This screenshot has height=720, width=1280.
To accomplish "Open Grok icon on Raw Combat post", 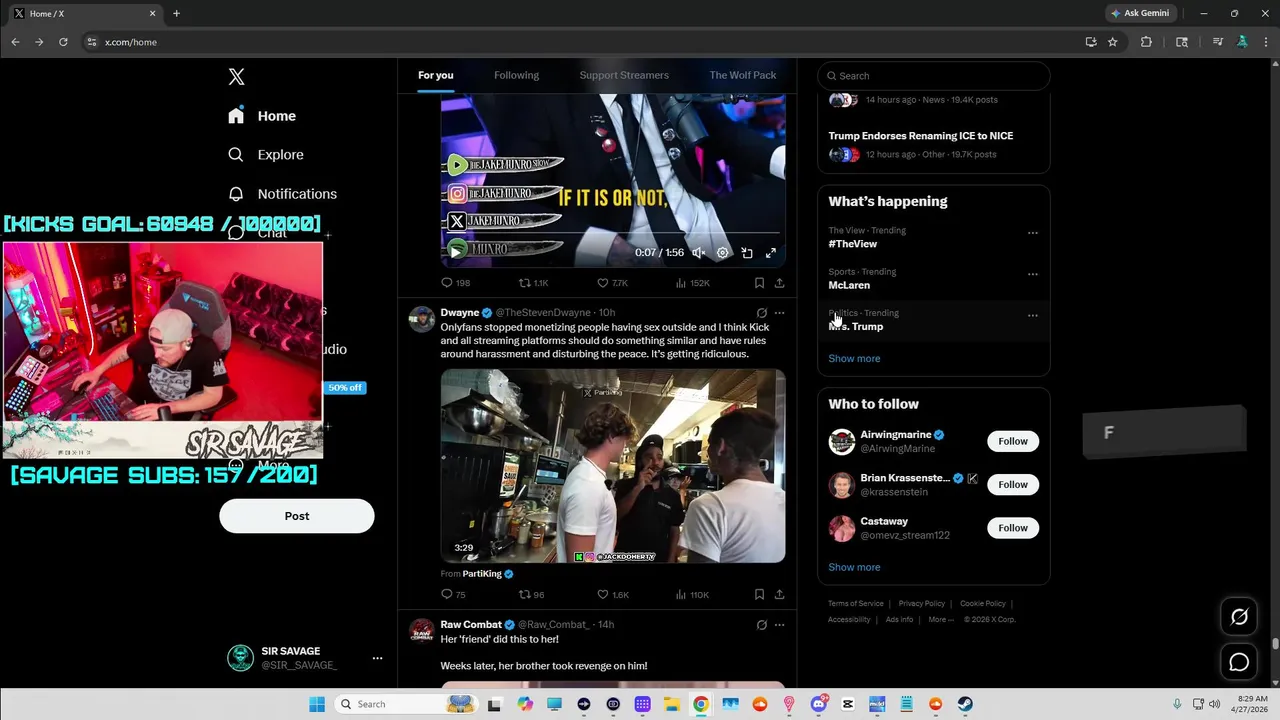I will tap(761, 625).
